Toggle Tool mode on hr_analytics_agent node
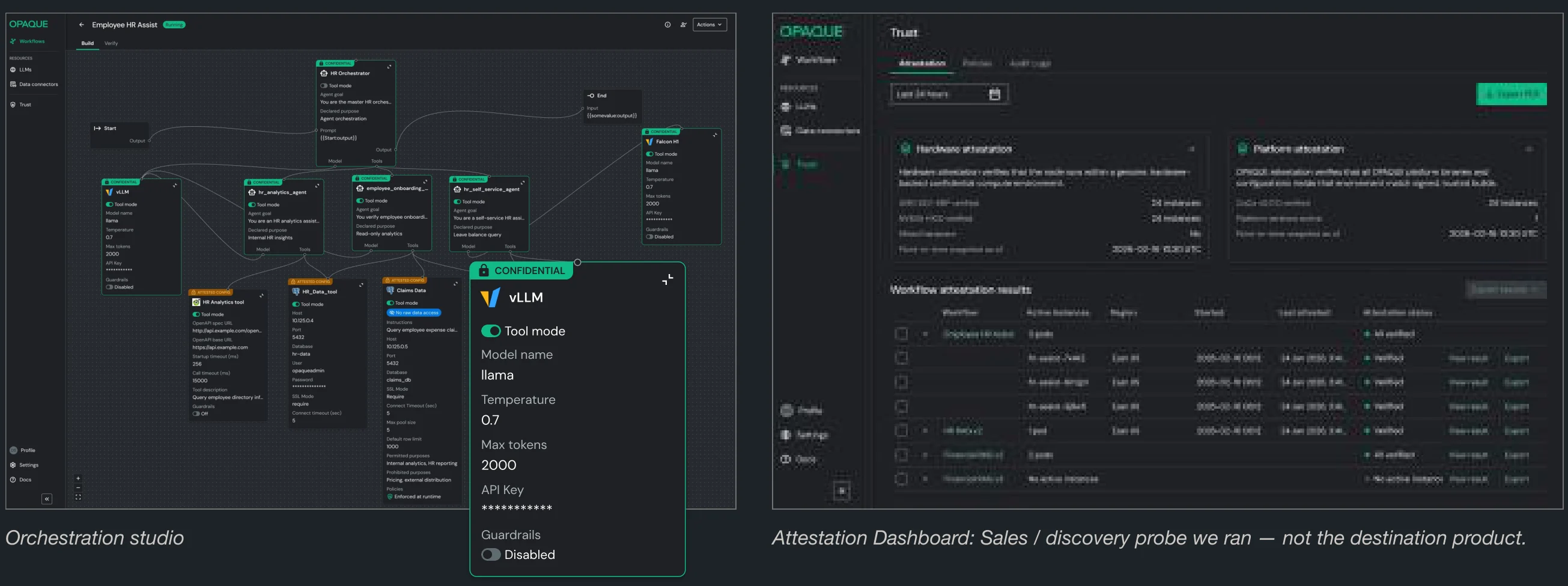 click(x=251, y=205)
